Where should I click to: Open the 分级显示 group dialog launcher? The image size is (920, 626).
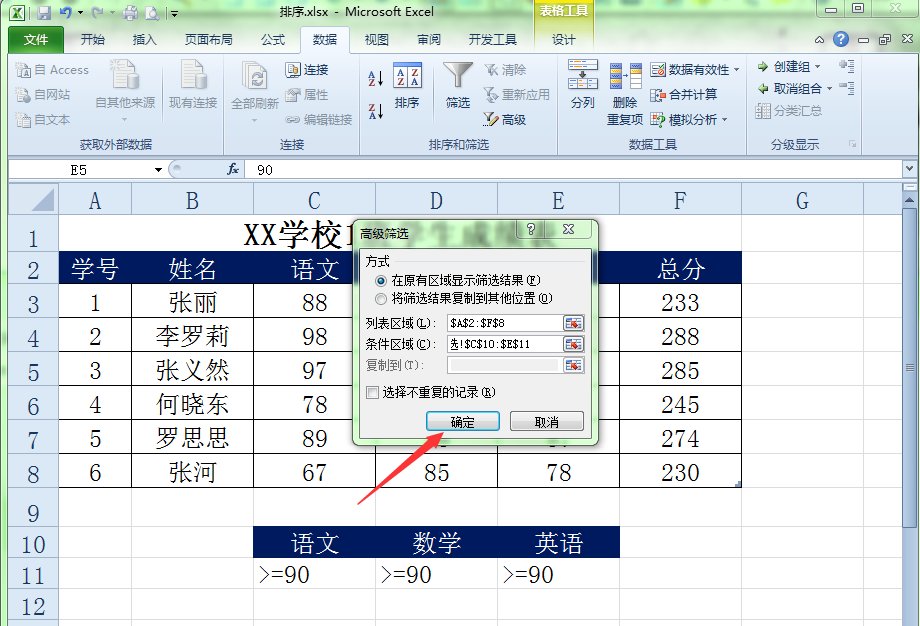[853, 144]
